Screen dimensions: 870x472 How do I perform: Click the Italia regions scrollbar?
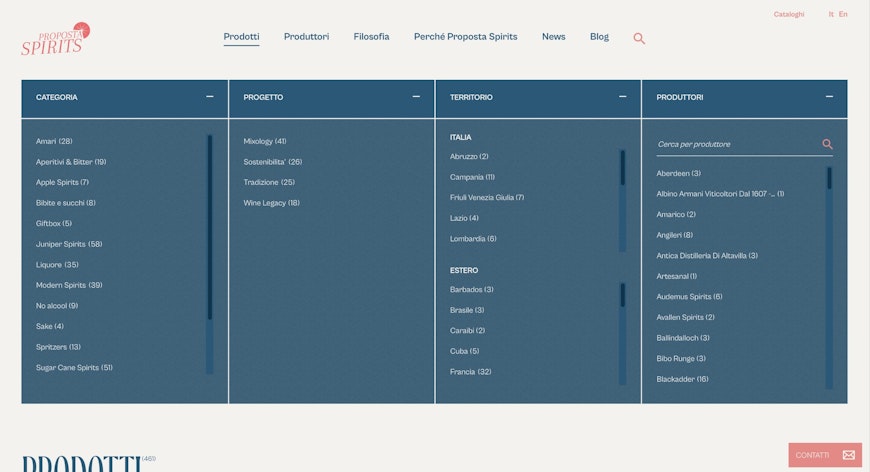point(623,200)
